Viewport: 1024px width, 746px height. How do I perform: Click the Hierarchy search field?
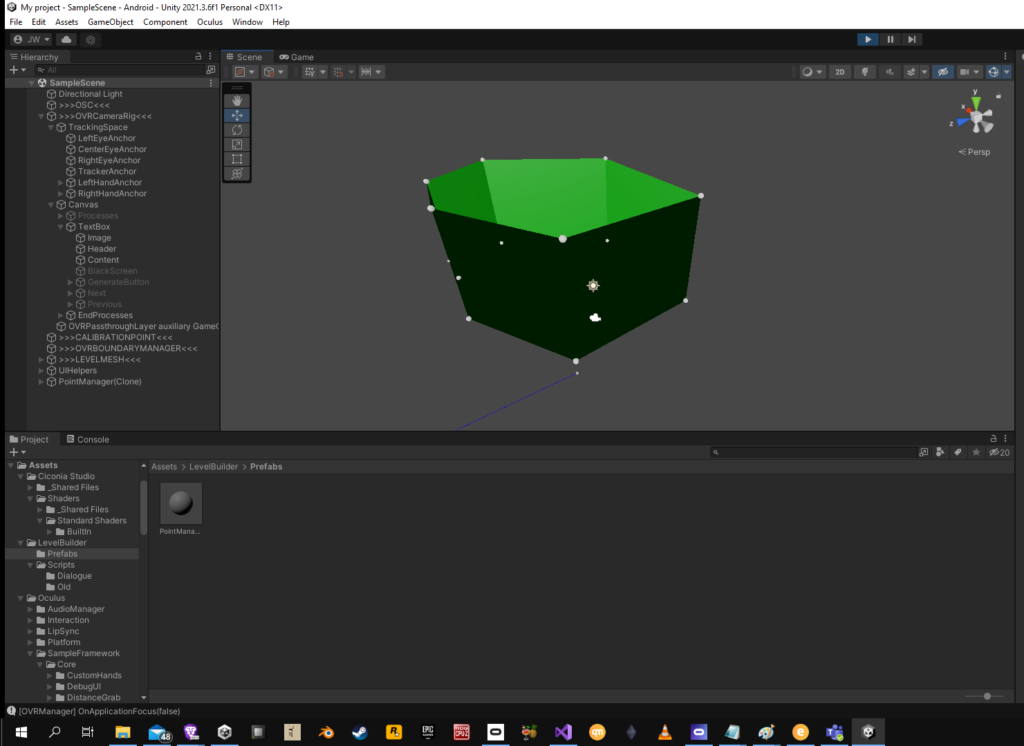[x=120, y=70]
